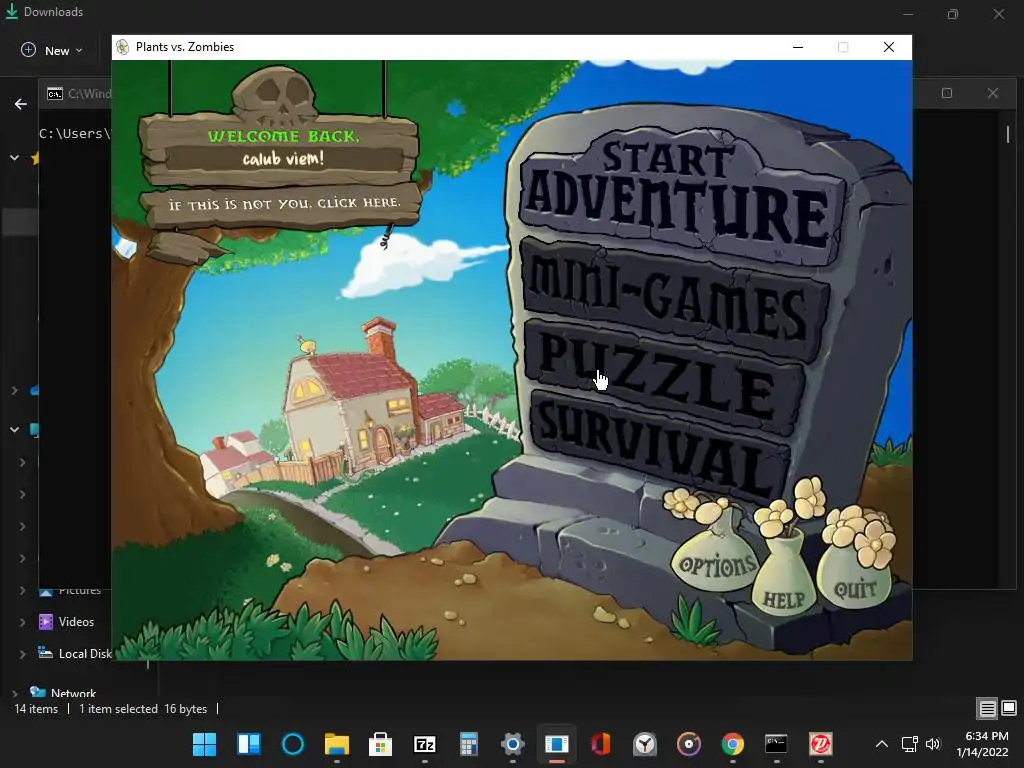Open the clock app on taskbar

(x=645, y=744)
